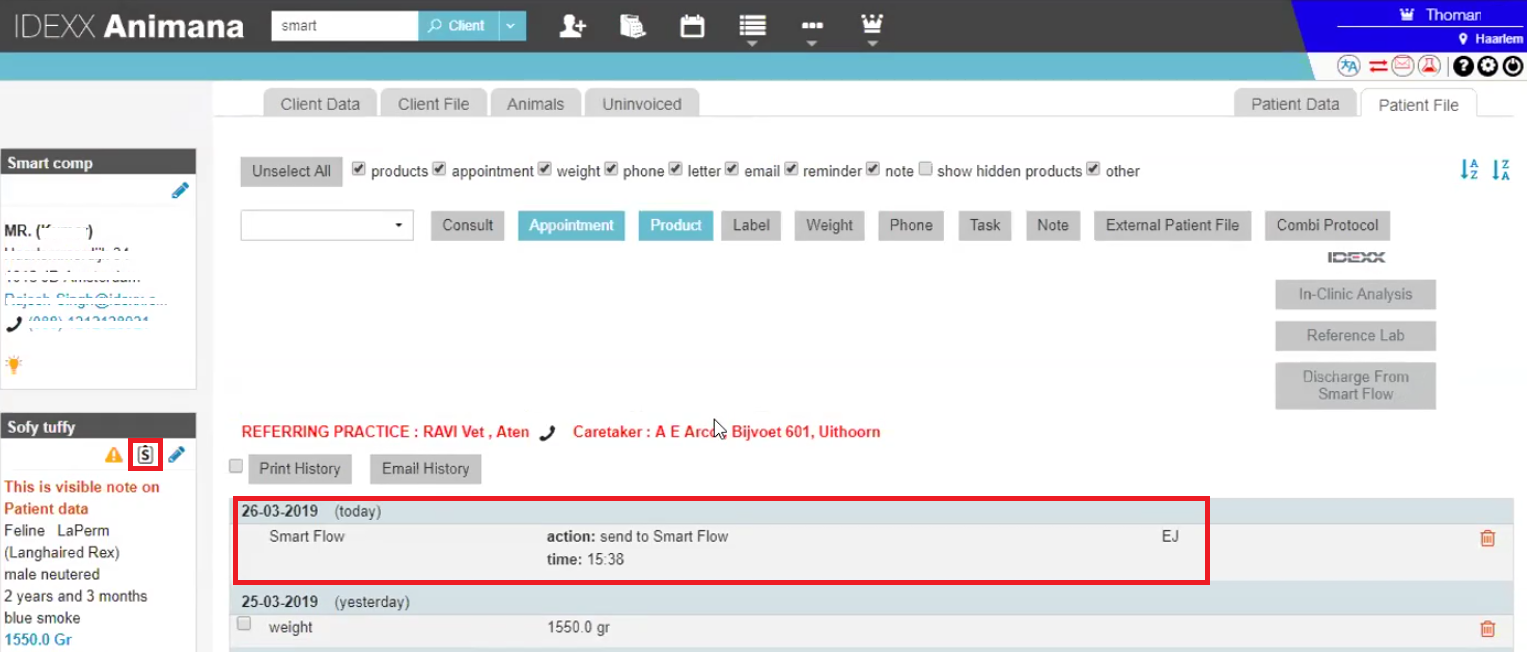
Task: Click the power logout icon
Action: [x=1513, y=66]
